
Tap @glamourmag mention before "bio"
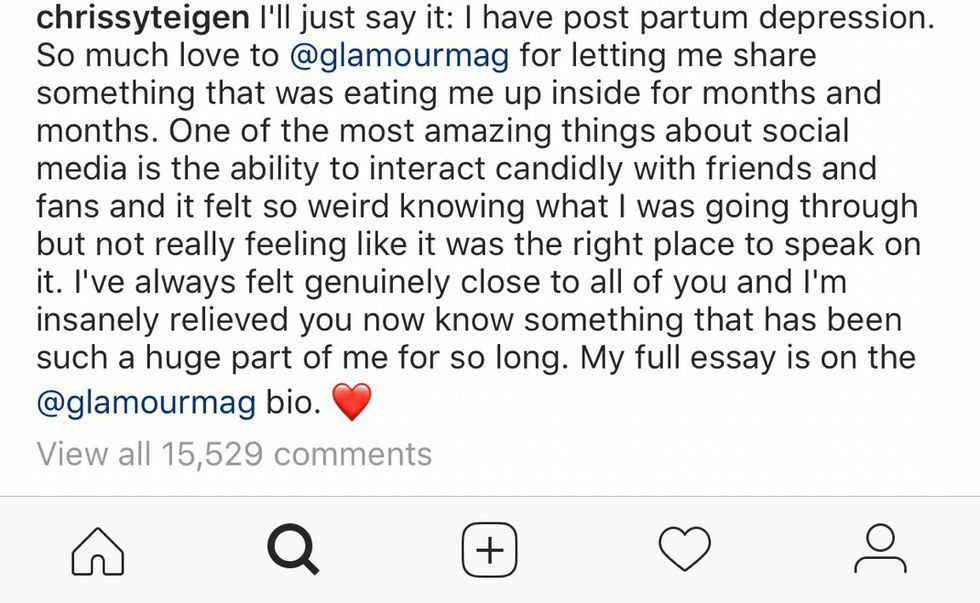click(x=135, y=404)
